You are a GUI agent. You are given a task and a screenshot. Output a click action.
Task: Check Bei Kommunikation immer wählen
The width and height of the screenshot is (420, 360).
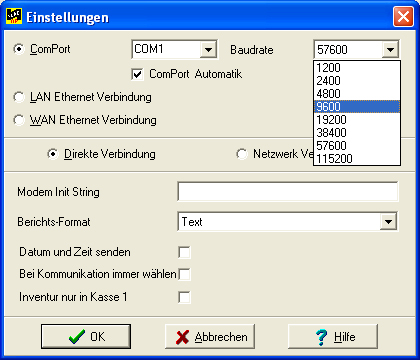pyautogui.click(x=184, y=275)
